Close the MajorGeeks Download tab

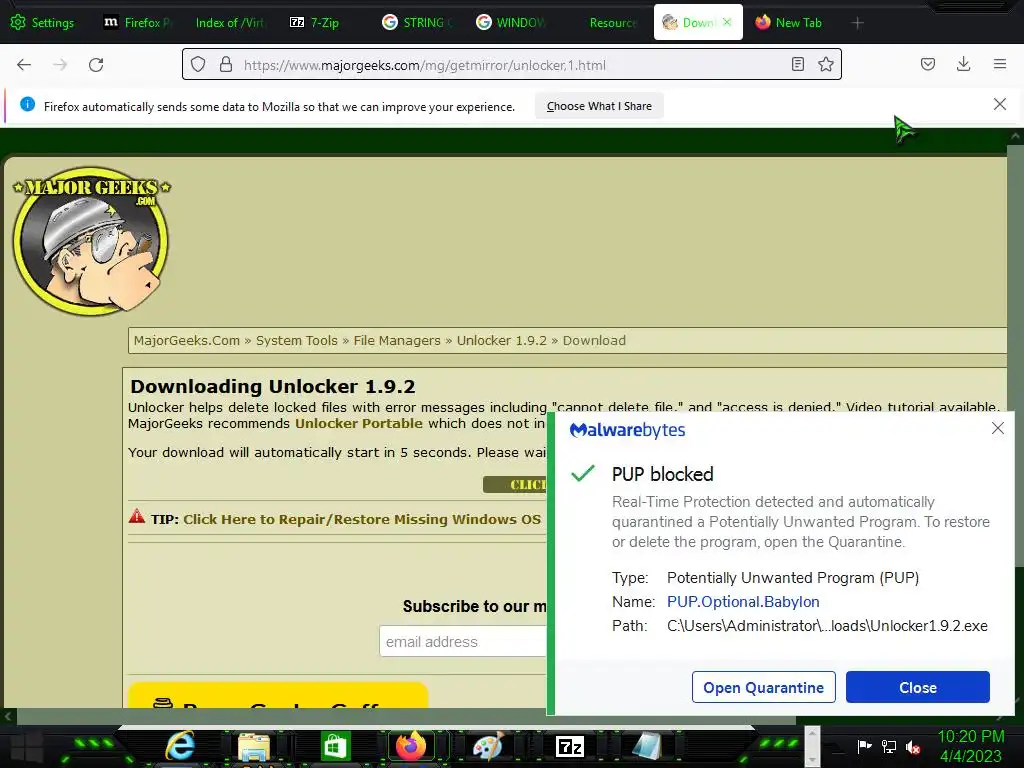pyautogui.click(x=727, y=22)
